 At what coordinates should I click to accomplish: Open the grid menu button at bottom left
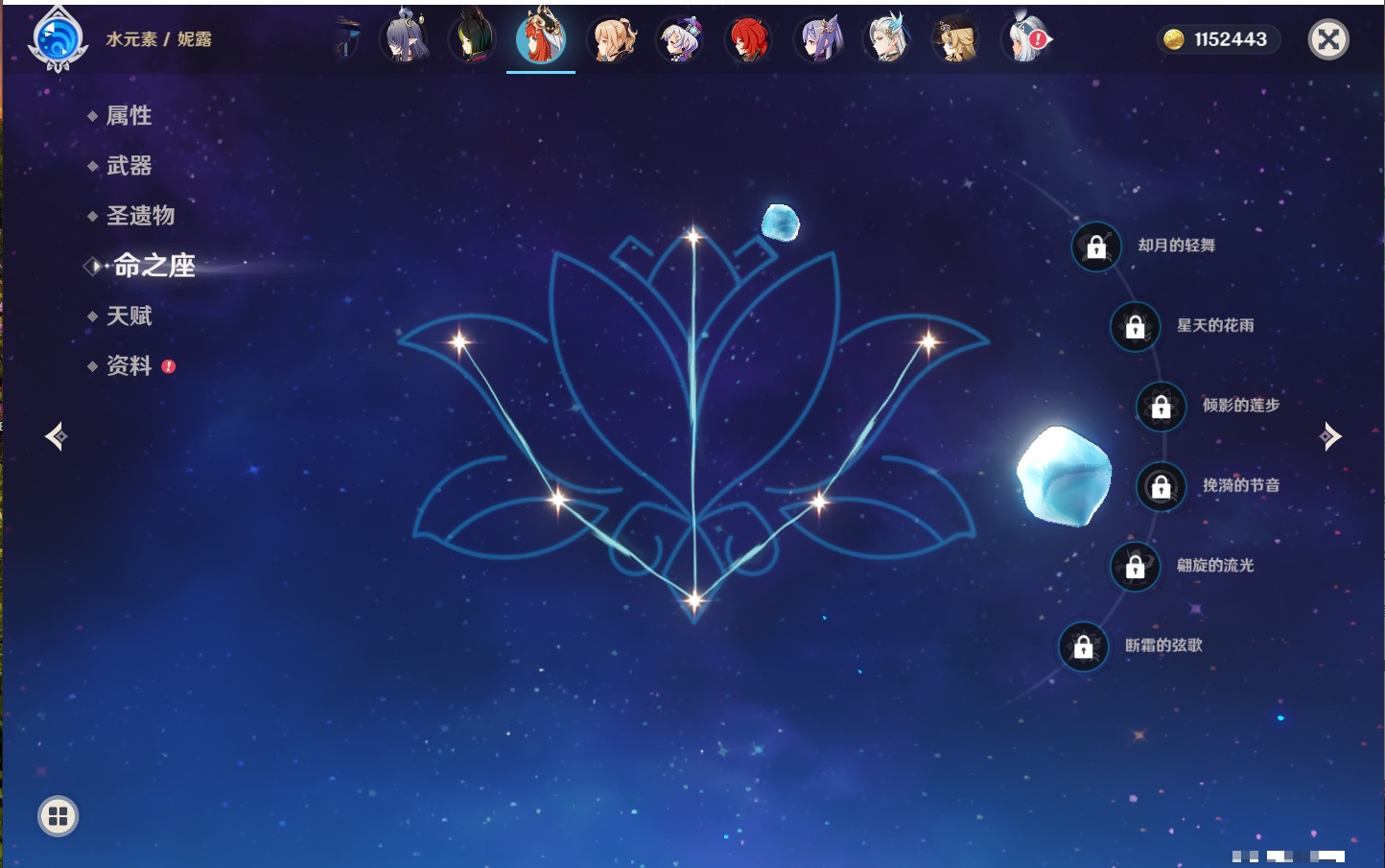58,816
